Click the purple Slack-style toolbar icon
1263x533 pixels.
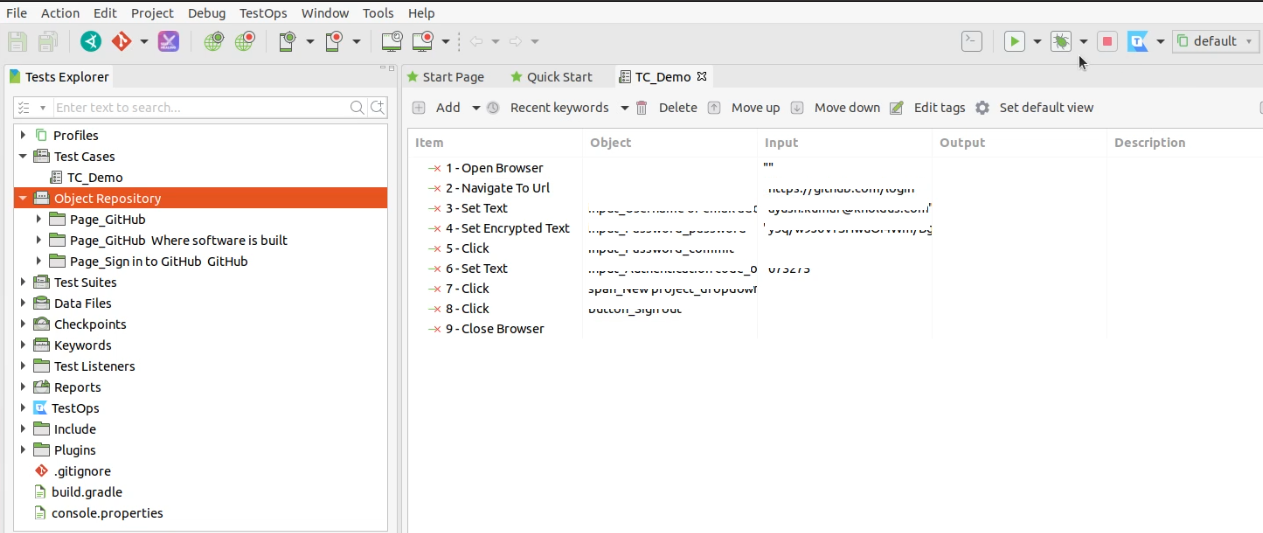click(169, 42)
